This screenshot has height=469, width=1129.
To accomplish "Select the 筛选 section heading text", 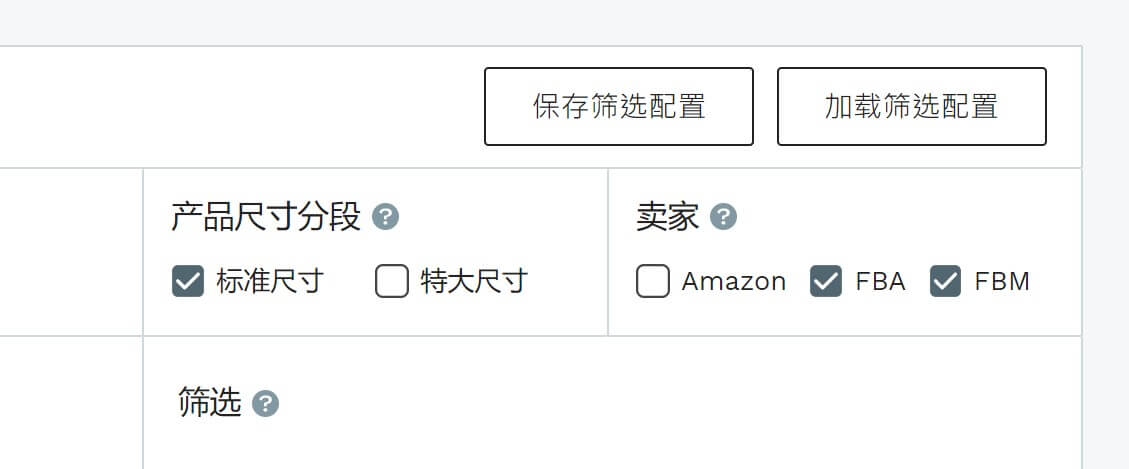I will point(210,403).
